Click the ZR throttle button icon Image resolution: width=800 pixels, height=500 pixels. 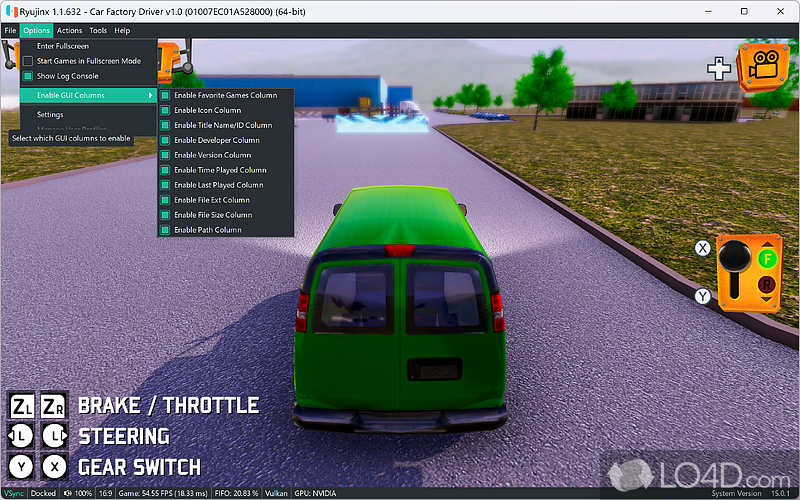click(x=54, y=406)
